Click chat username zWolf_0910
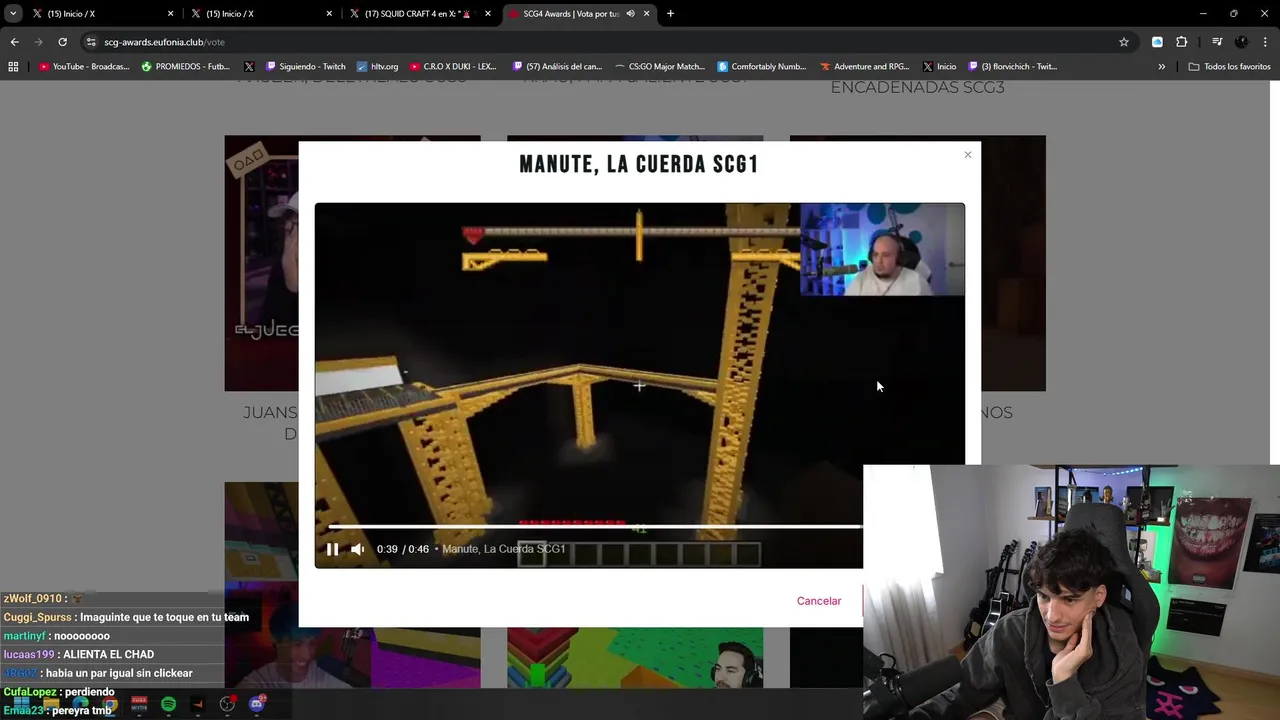This screenshot has height=720, width=1280. coord(33,599)
